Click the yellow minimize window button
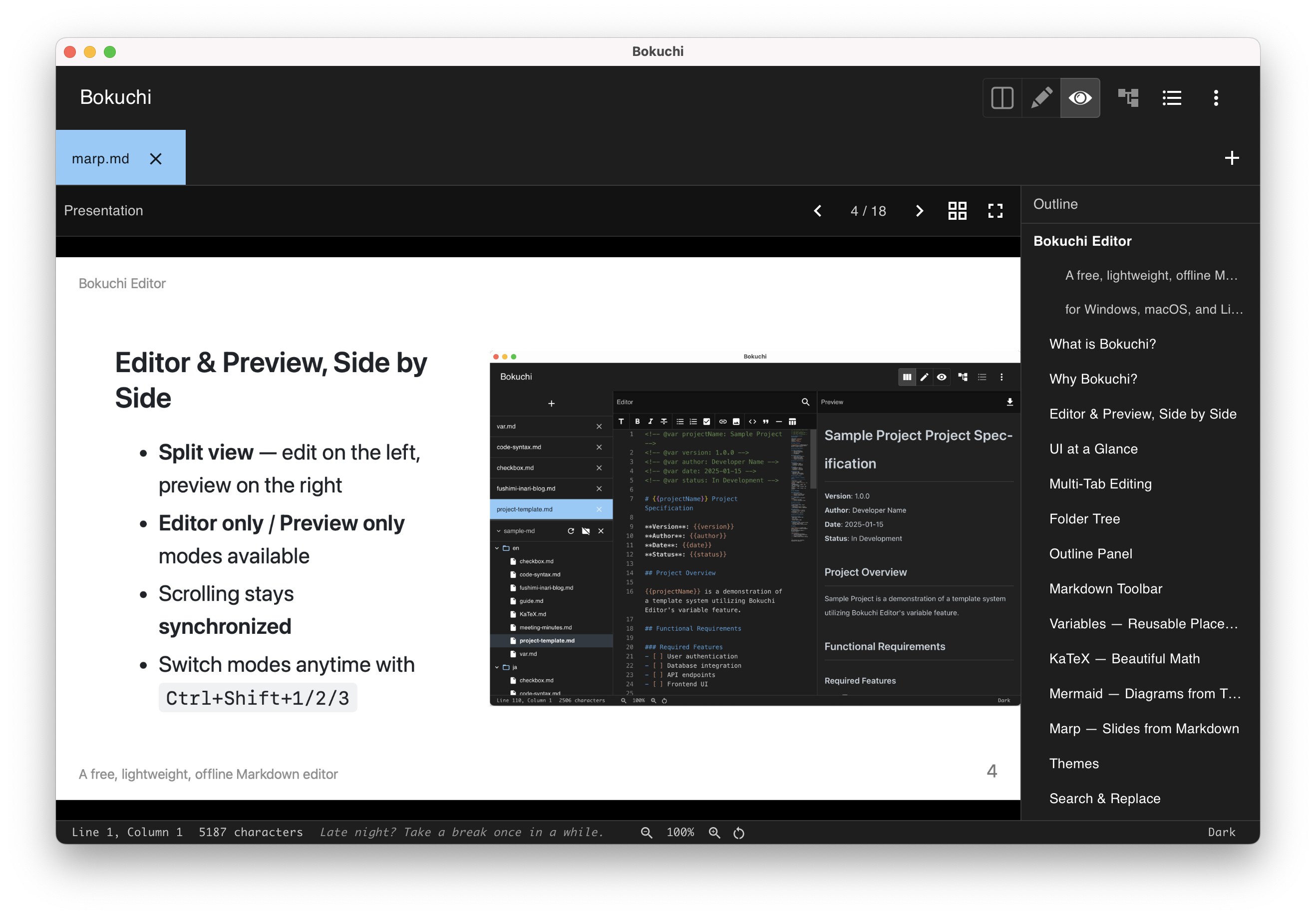Screen dimensions: 1316x918 [89, 52]
